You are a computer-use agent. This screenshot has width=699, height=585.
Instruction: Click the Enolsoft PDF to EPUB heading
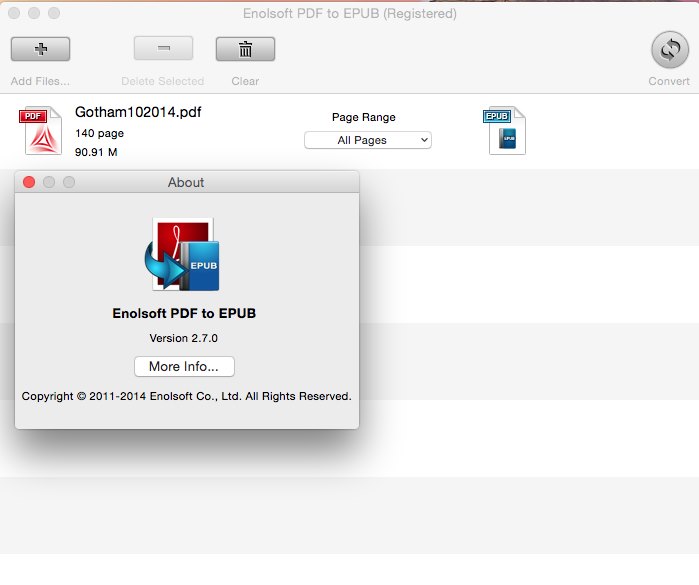[184, 313]
